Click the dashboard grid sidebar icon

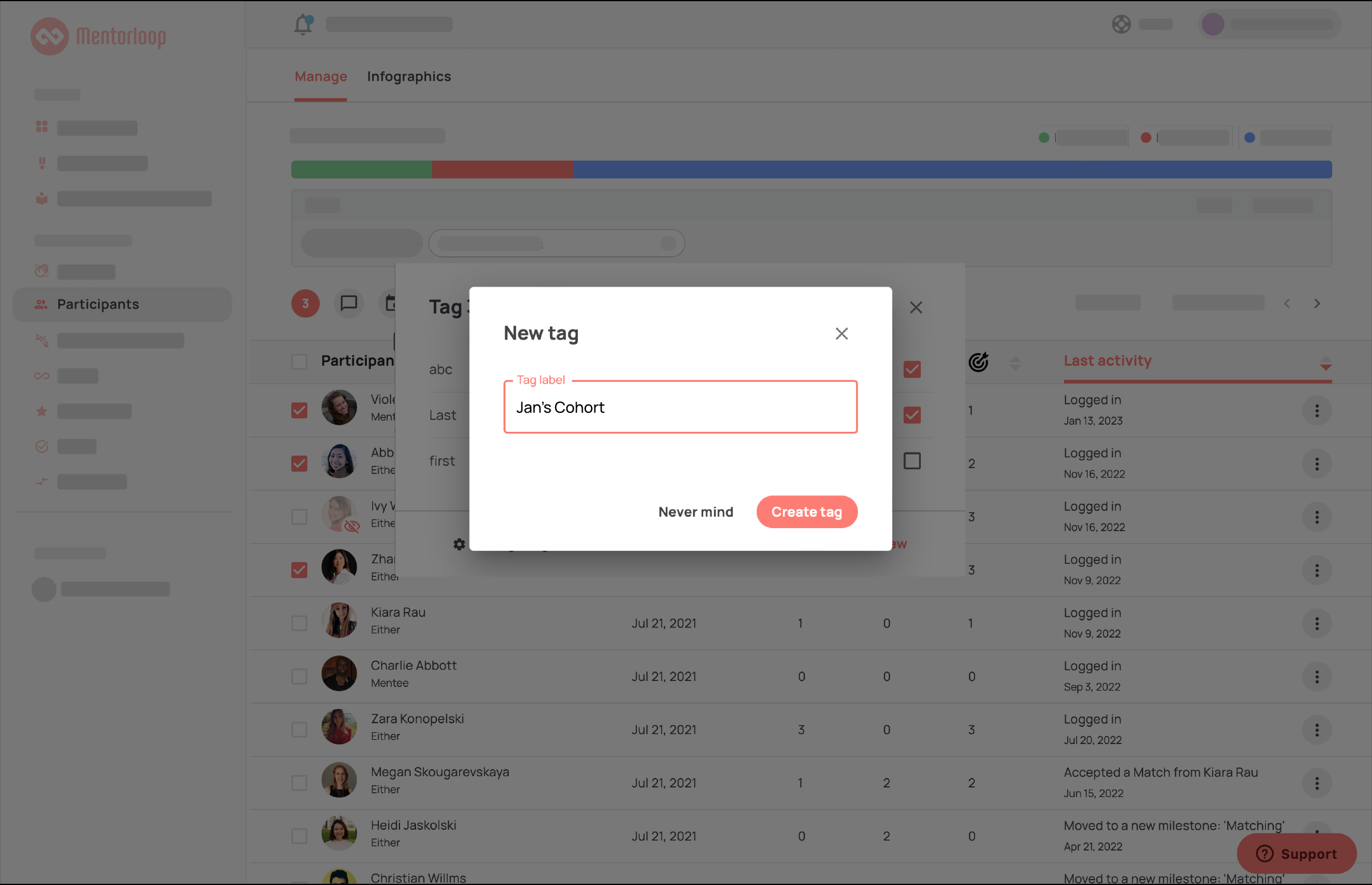(42, 127)
